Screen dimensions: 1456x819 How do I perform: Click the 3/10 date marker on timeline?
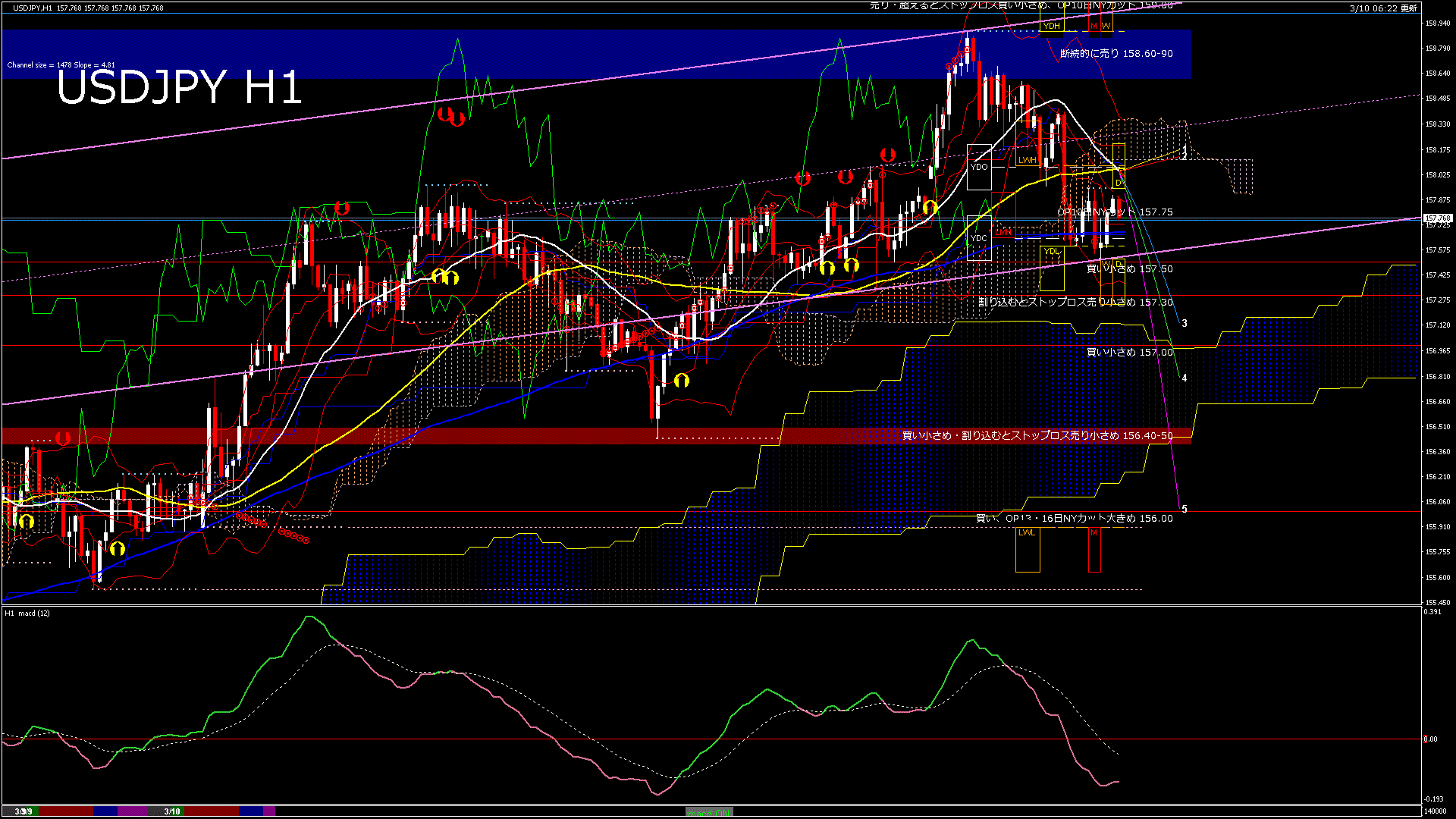click(172, 811)
